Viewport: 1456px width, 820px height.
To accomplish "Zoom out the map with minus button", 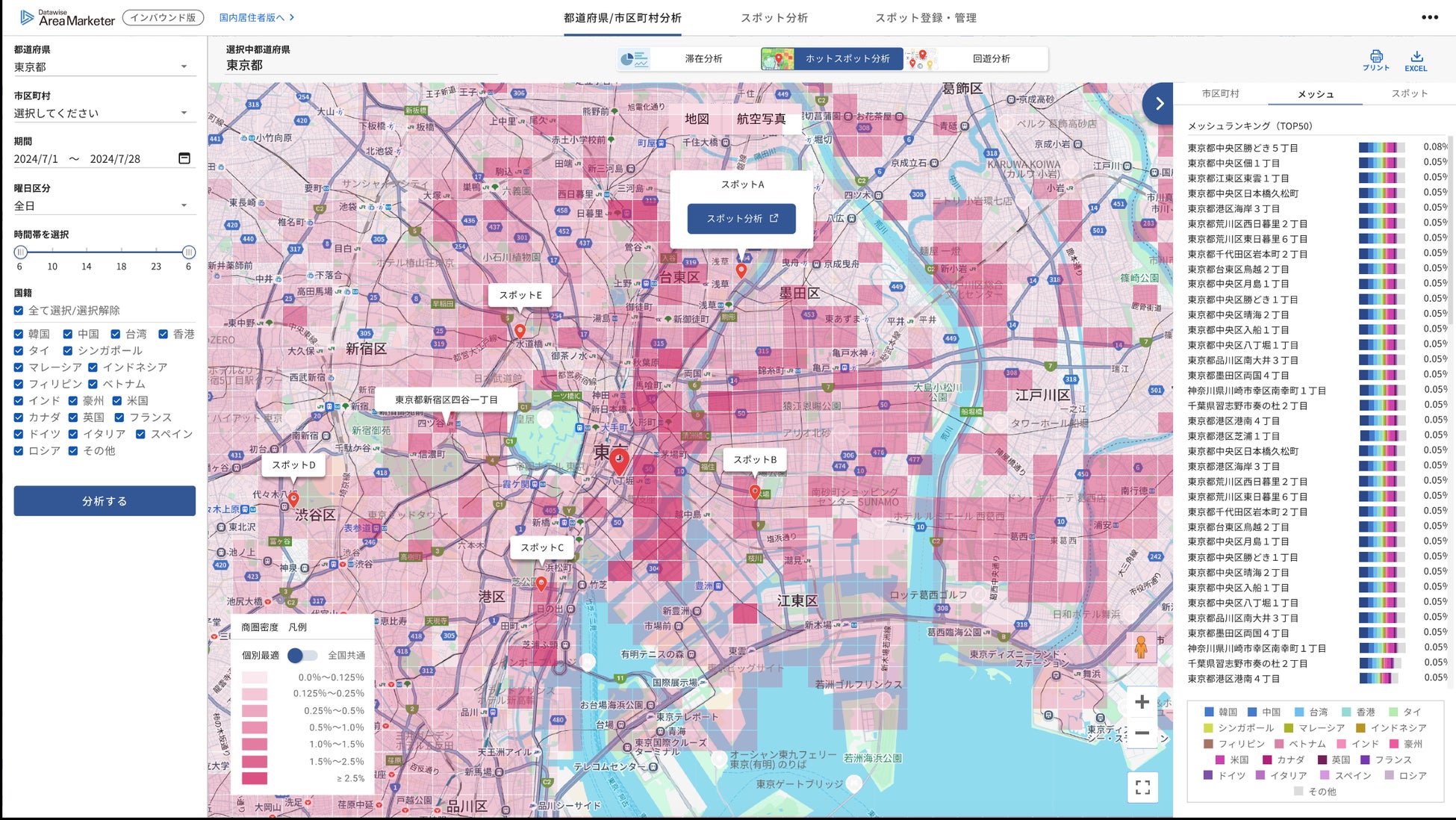I will coord(1142,733).
